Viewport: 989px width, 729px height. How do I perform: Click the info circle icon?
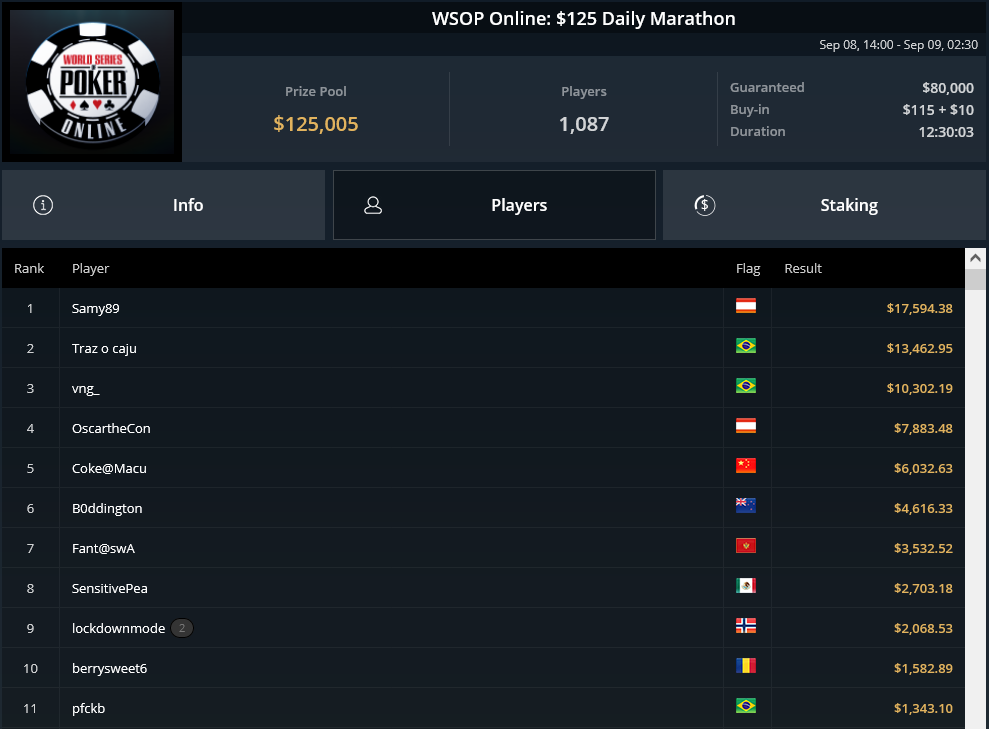43,205
